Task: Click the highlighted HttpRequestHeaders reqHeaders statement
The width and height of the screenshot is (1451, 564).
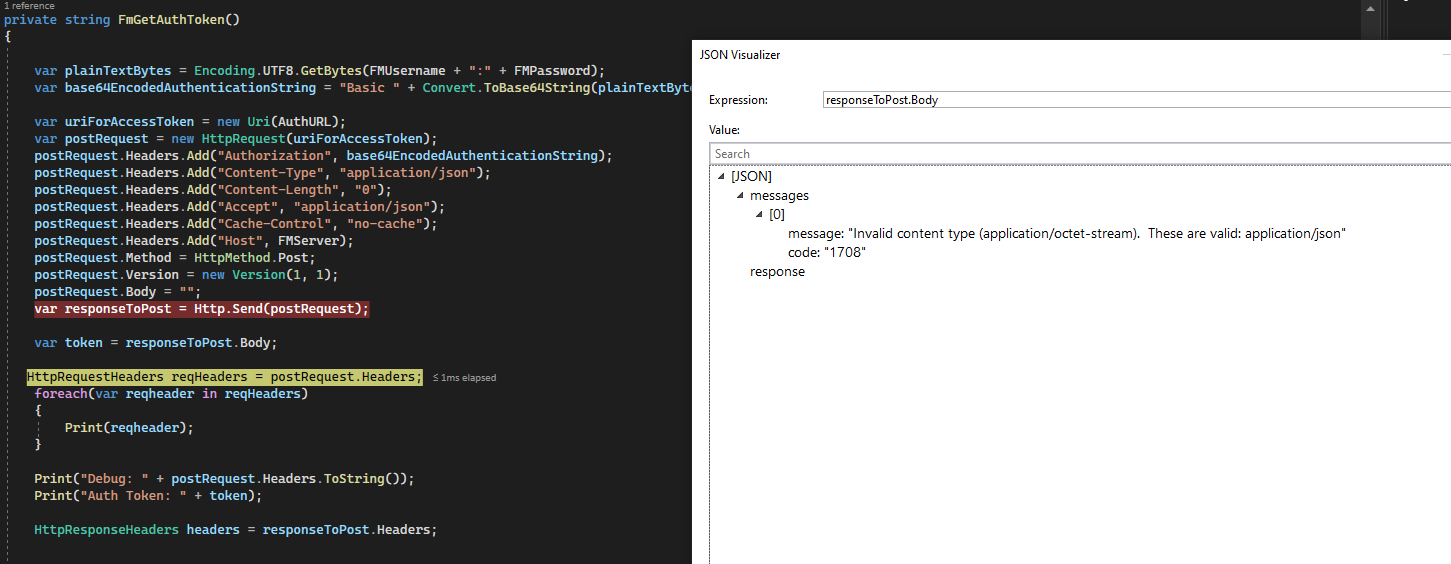Action: coord(225,377)
